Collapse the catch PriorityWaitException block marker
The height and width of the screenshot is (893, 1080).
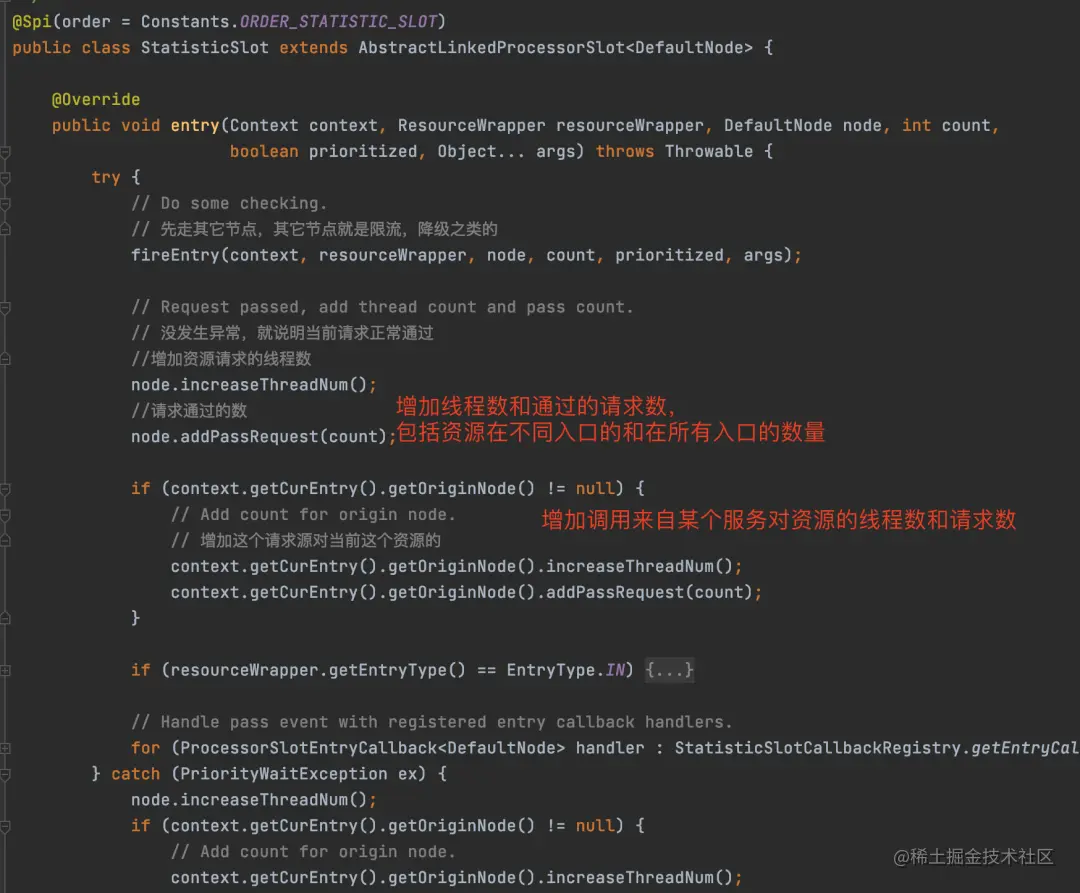[5, 775]
